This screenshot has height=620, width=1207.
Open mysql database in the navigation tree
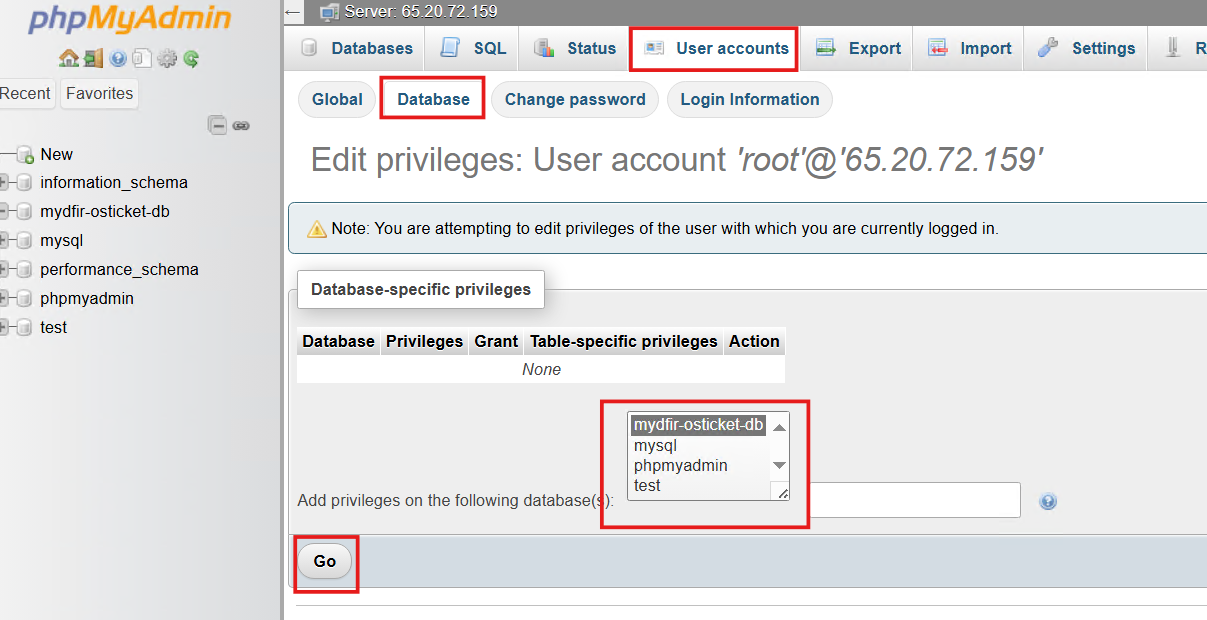(62, 241)
